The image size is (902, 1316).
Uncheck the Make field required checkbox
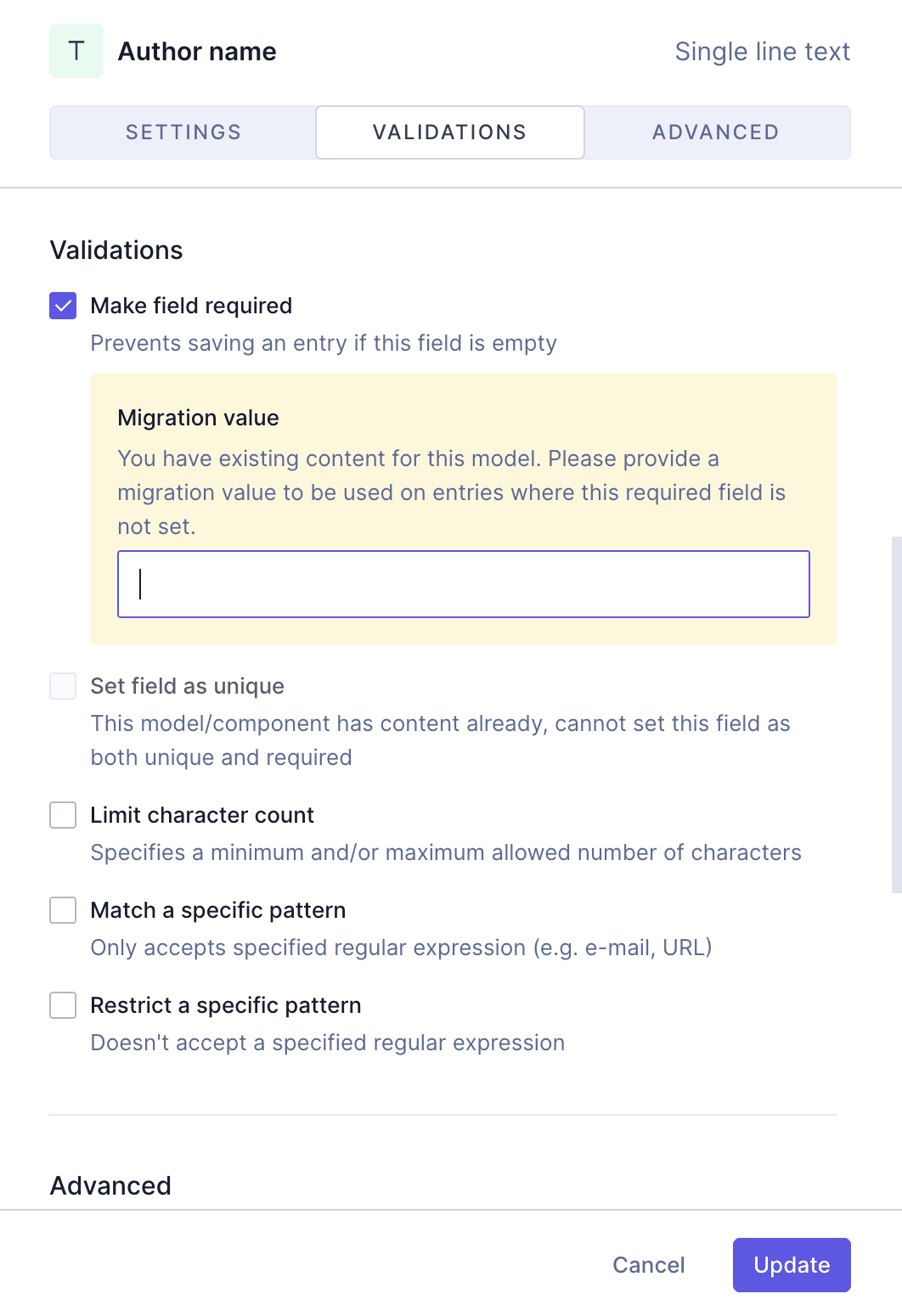coord(62,305)
